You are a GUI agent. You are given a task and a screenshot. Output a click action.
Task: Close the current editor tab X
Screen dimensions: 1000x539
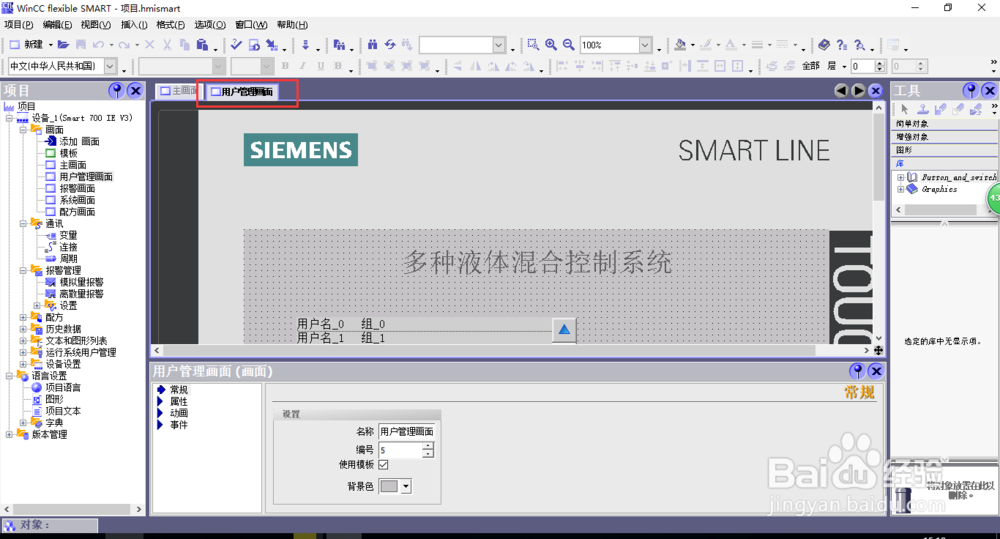(x=876, y=91)
